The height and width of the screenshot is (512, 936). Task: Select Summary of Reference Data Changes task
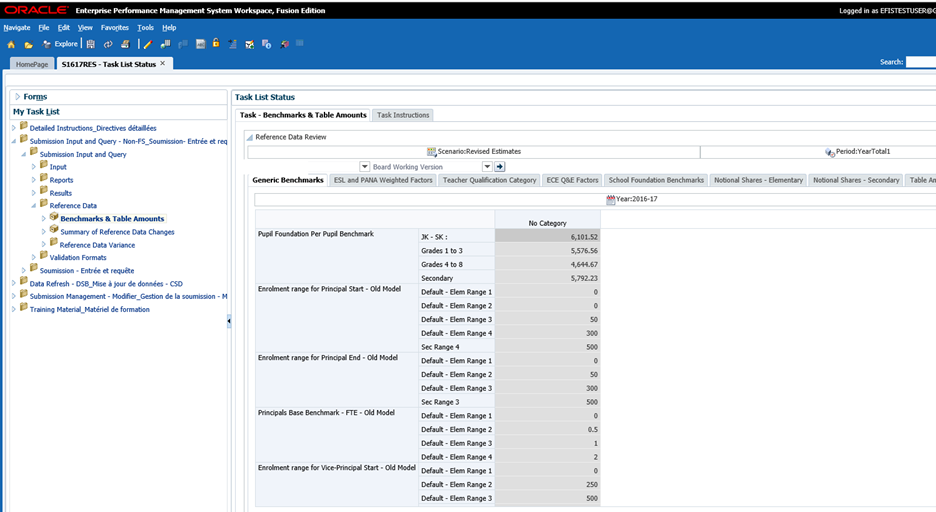[x=117, y=231]
